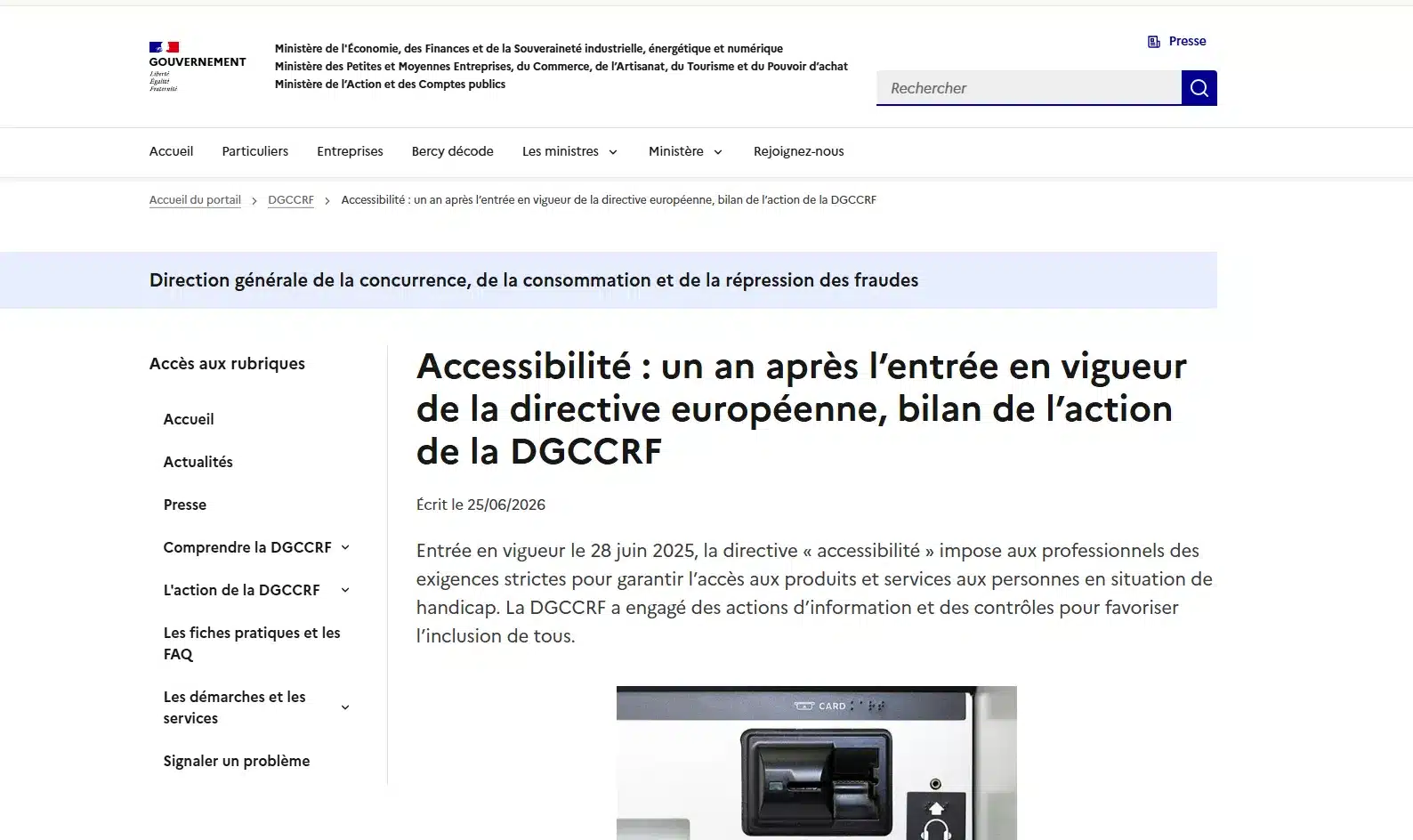The image size is (1413, 840).
Task: Click the current-page breadcrumb about Accessibilité
Action: 609,200
